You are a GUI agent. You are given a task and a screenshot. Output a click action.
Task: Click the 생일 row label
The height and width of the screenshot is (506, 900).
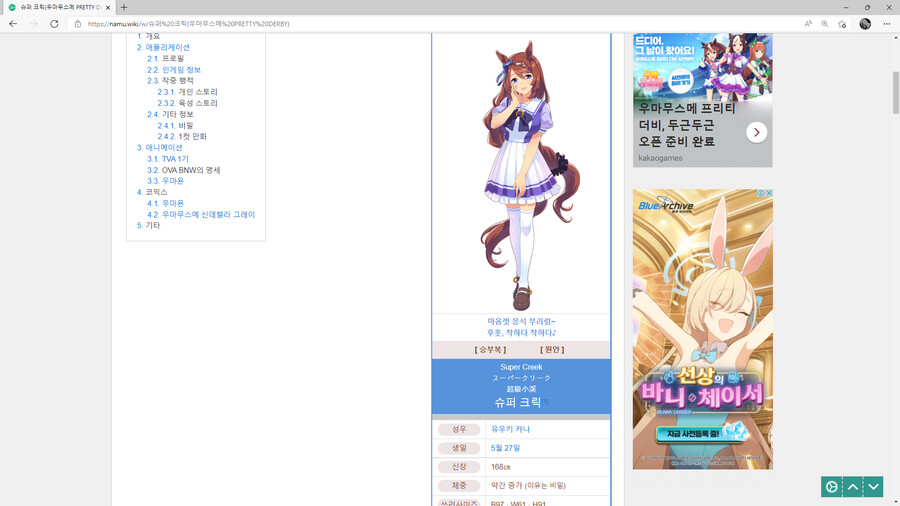tap(459, 448)
